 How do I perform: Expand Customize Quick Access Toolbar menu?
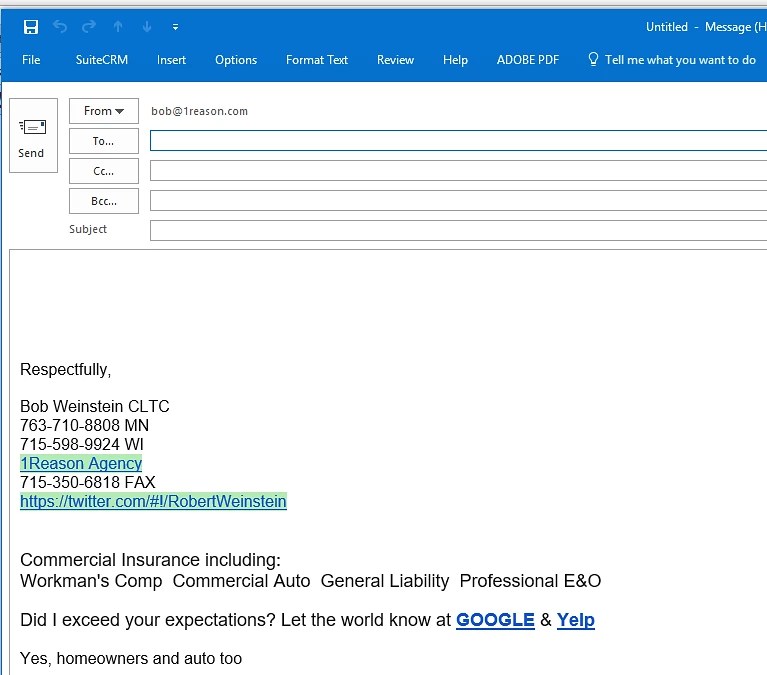click(x=176, y=27)
